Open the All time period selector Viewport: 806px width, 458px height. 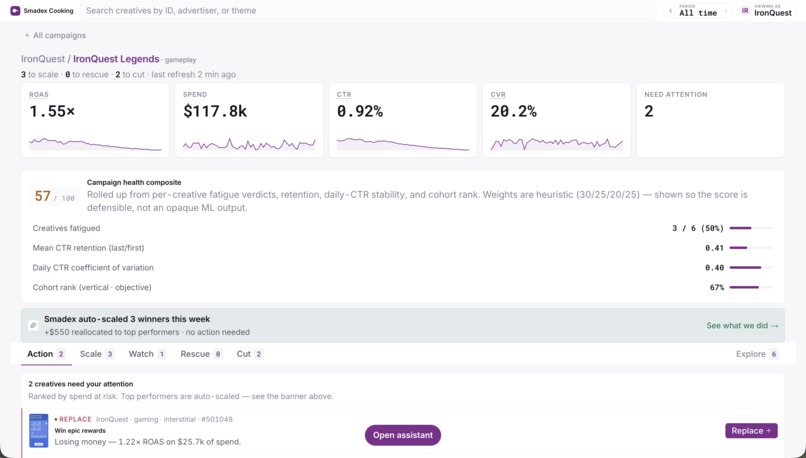(x=698, y=11)
